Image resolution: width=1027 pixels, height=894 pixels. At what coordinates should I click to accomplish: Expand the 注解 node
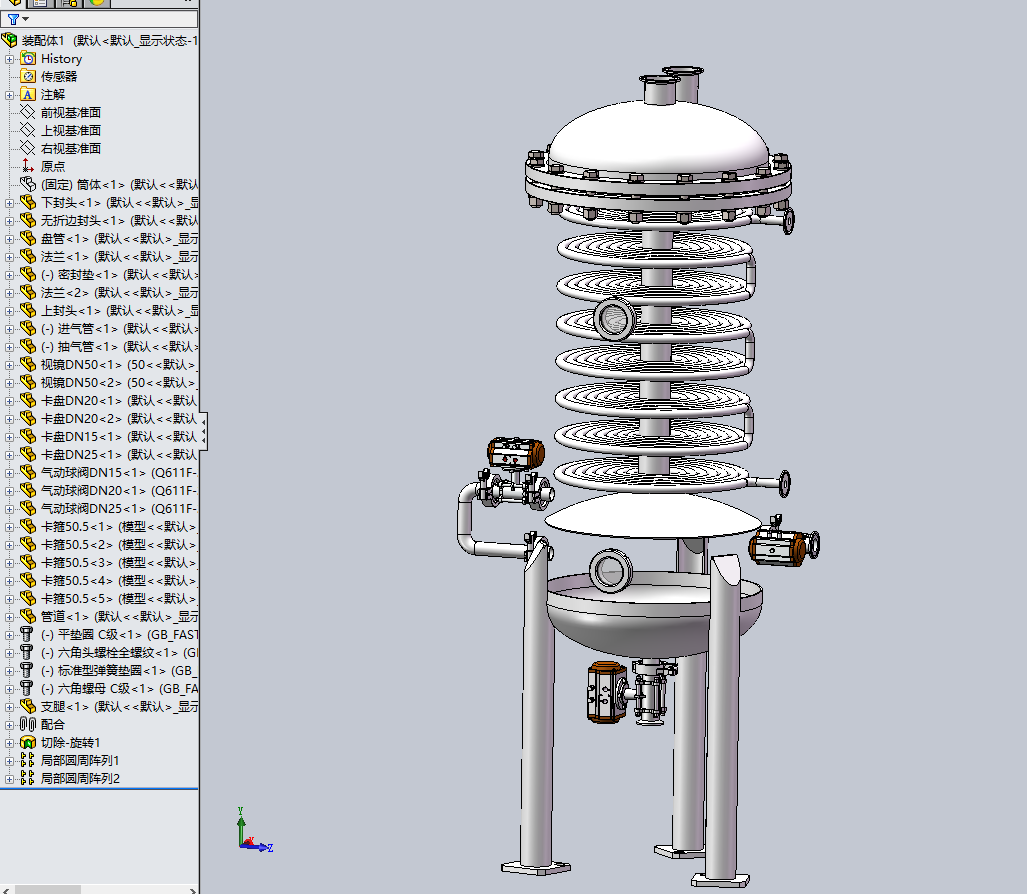tap(9, 95)
